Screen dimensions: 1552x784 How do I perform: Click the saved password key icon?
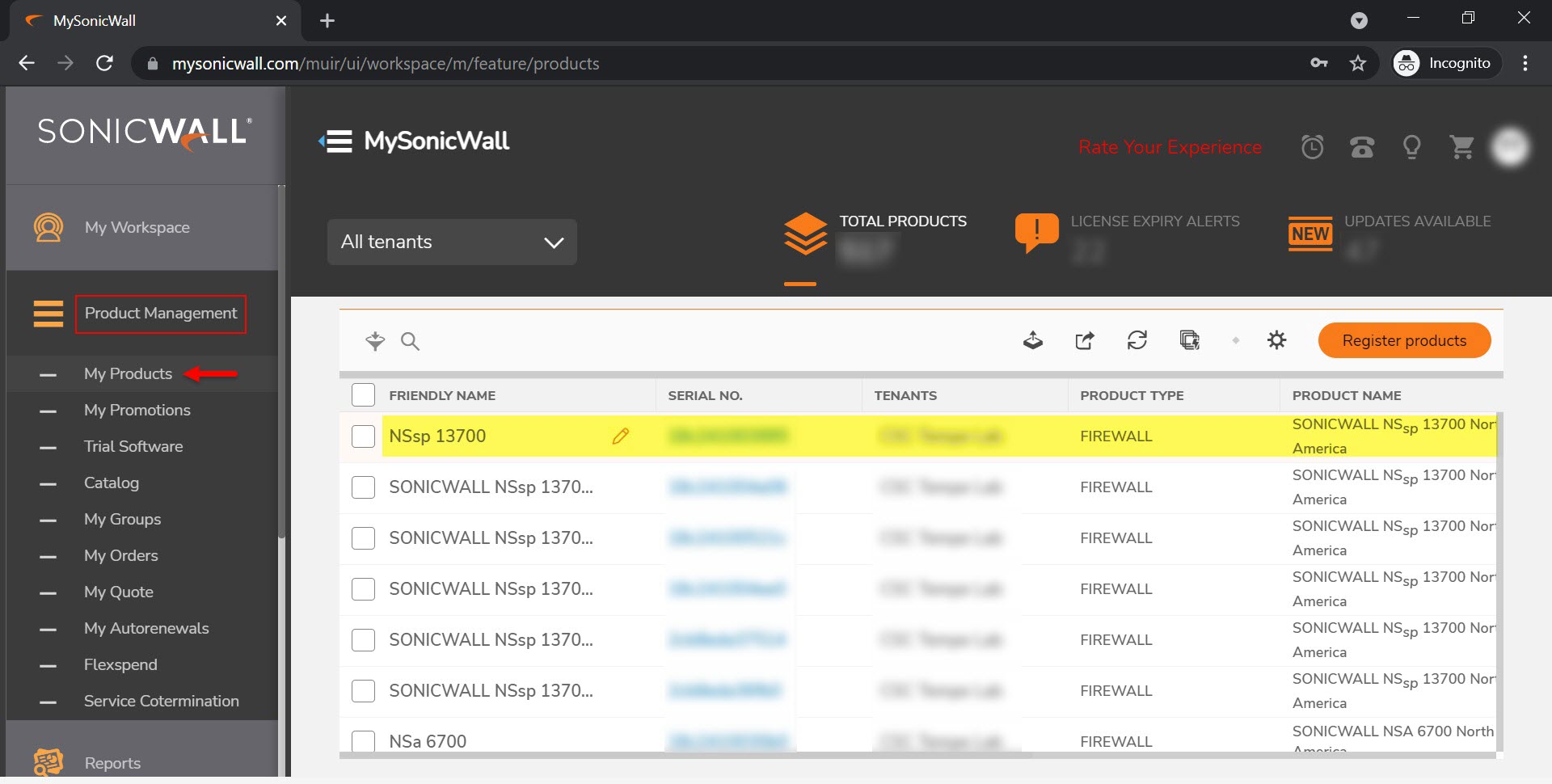point(1319,63)
